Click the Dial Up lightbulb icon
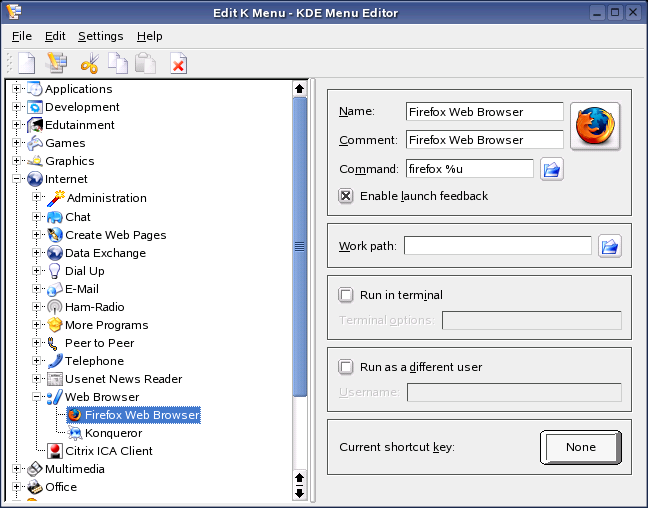This screenshot has width=648, height=508. pyautogui.click(x=55, y=271)
